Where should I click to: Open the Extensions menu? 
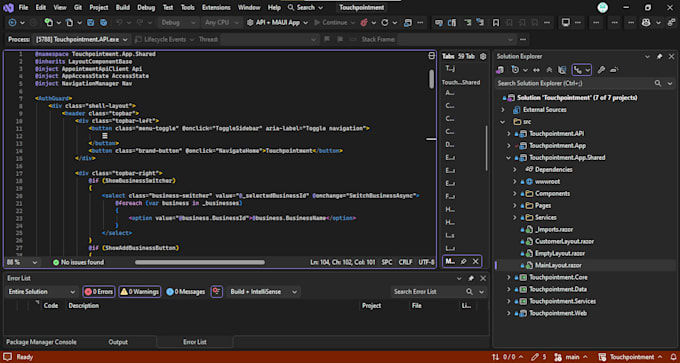point(216,8)
